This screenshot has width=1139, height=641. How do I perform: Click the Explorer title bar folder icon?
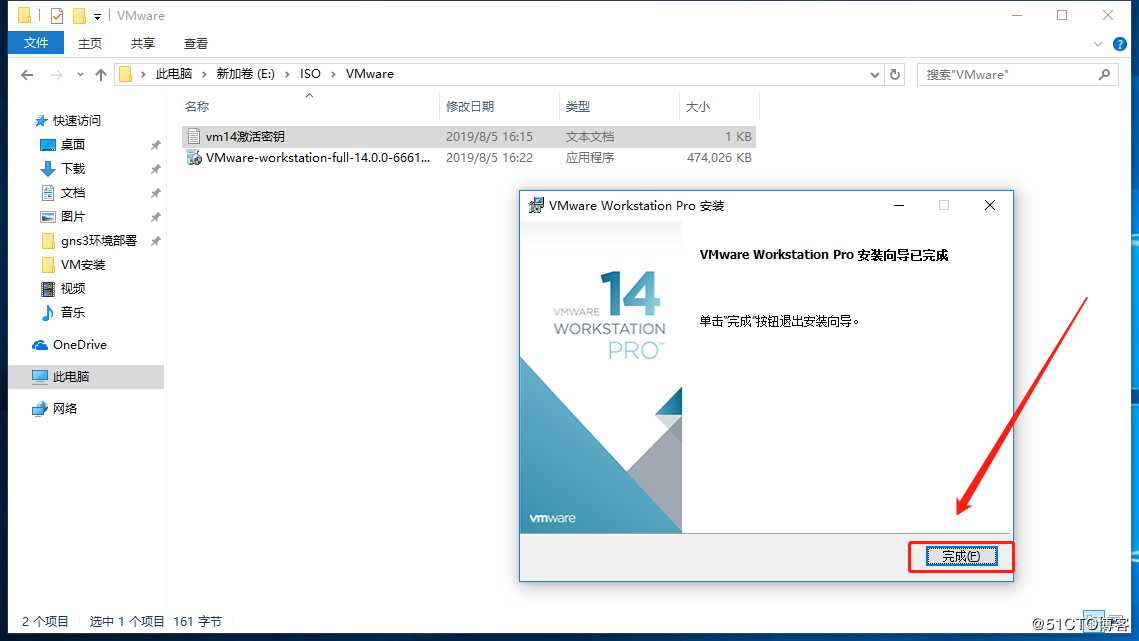[25, 15]
